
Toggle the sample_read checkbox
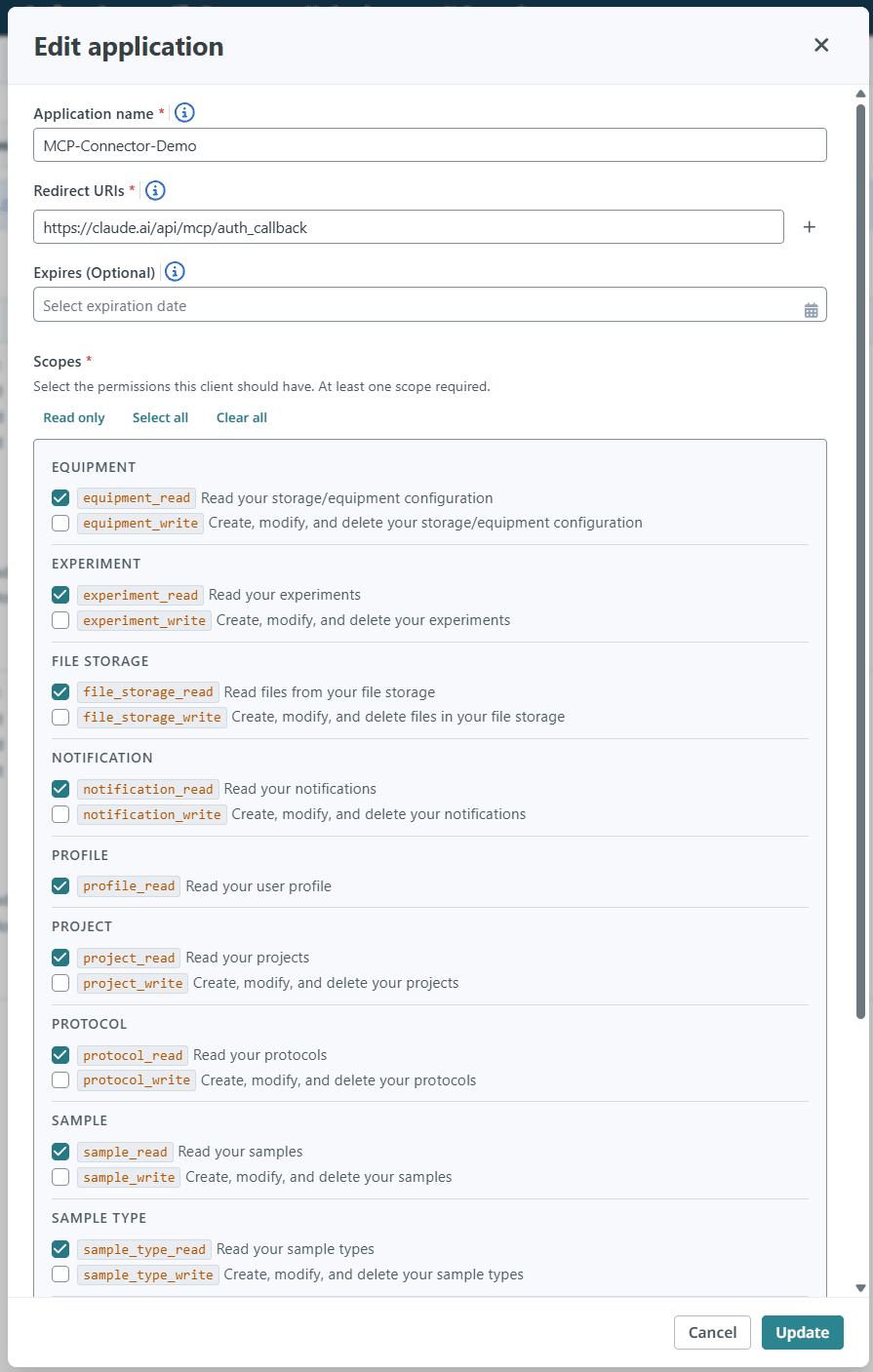pos(60,1152)
